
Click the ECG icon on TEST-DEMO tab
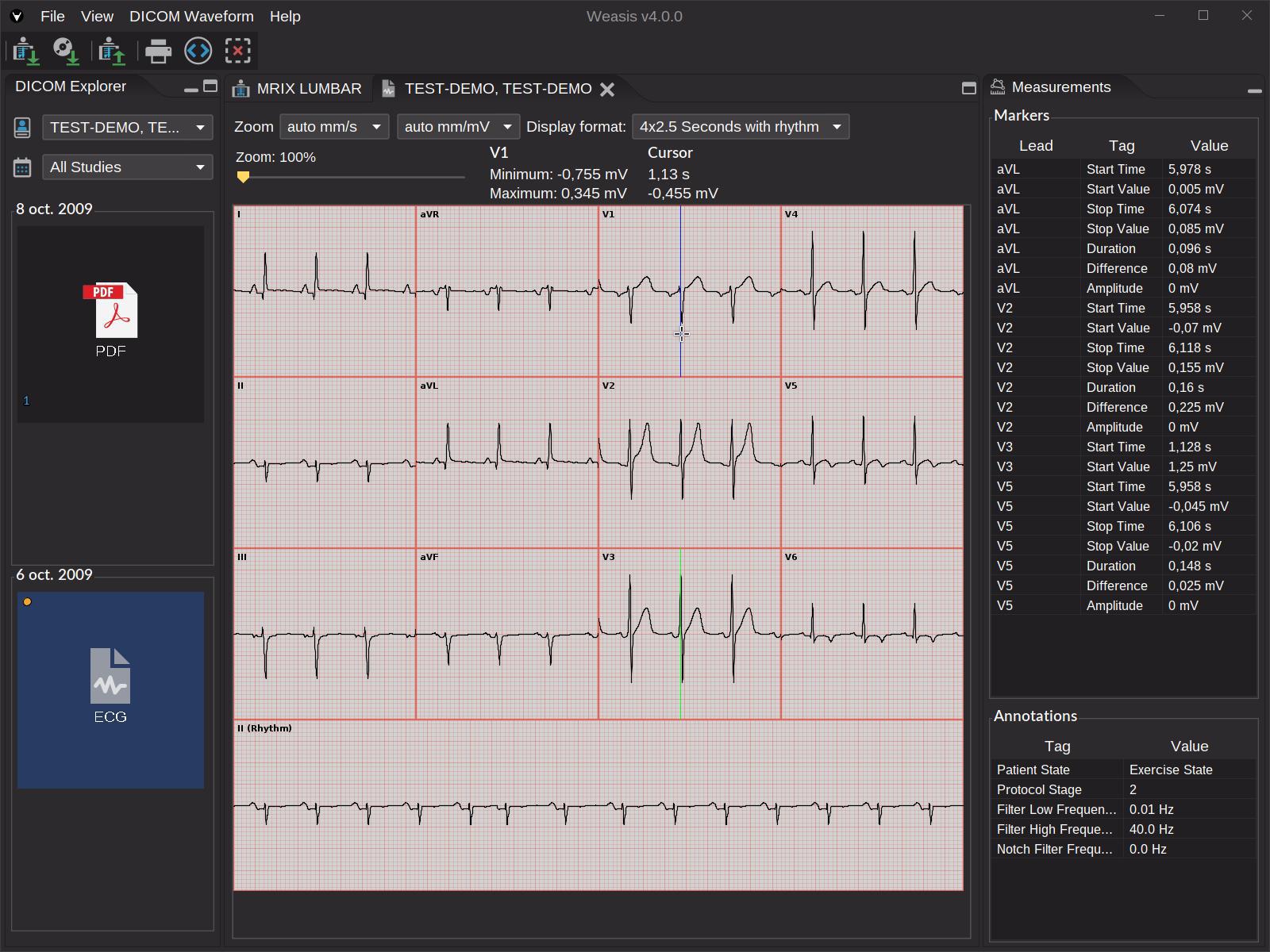(x=389, y=89)
